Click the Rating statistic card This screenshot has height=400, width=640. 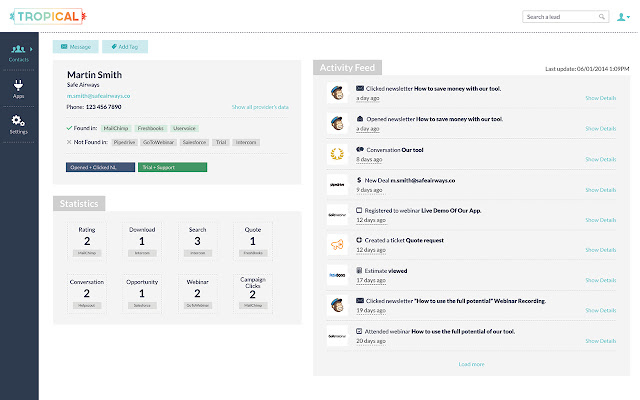87,242
